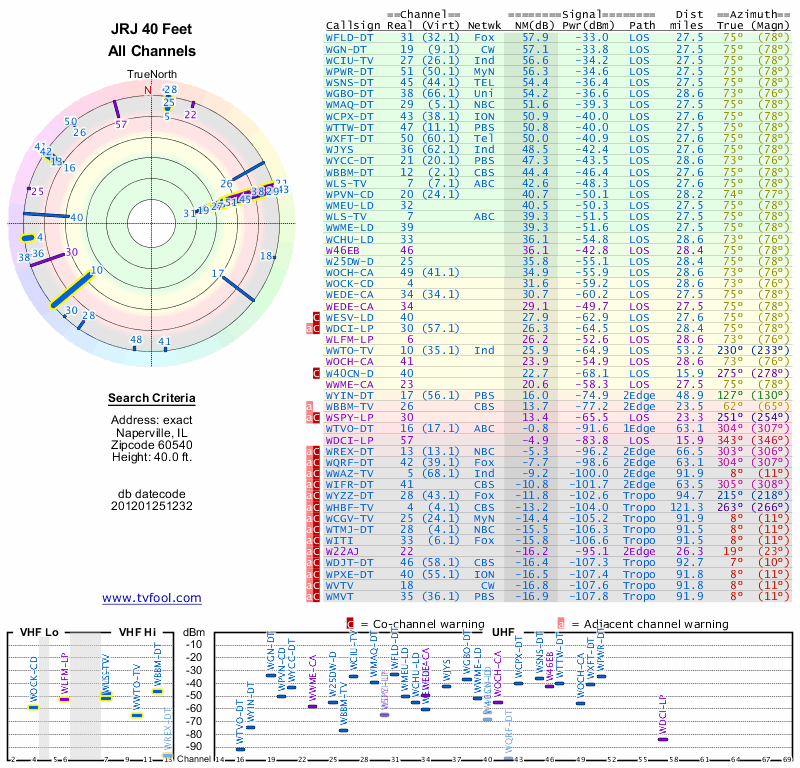Click the W22AJ callsign in the station table
Viewport: 800px width, 768px height.
343,550
